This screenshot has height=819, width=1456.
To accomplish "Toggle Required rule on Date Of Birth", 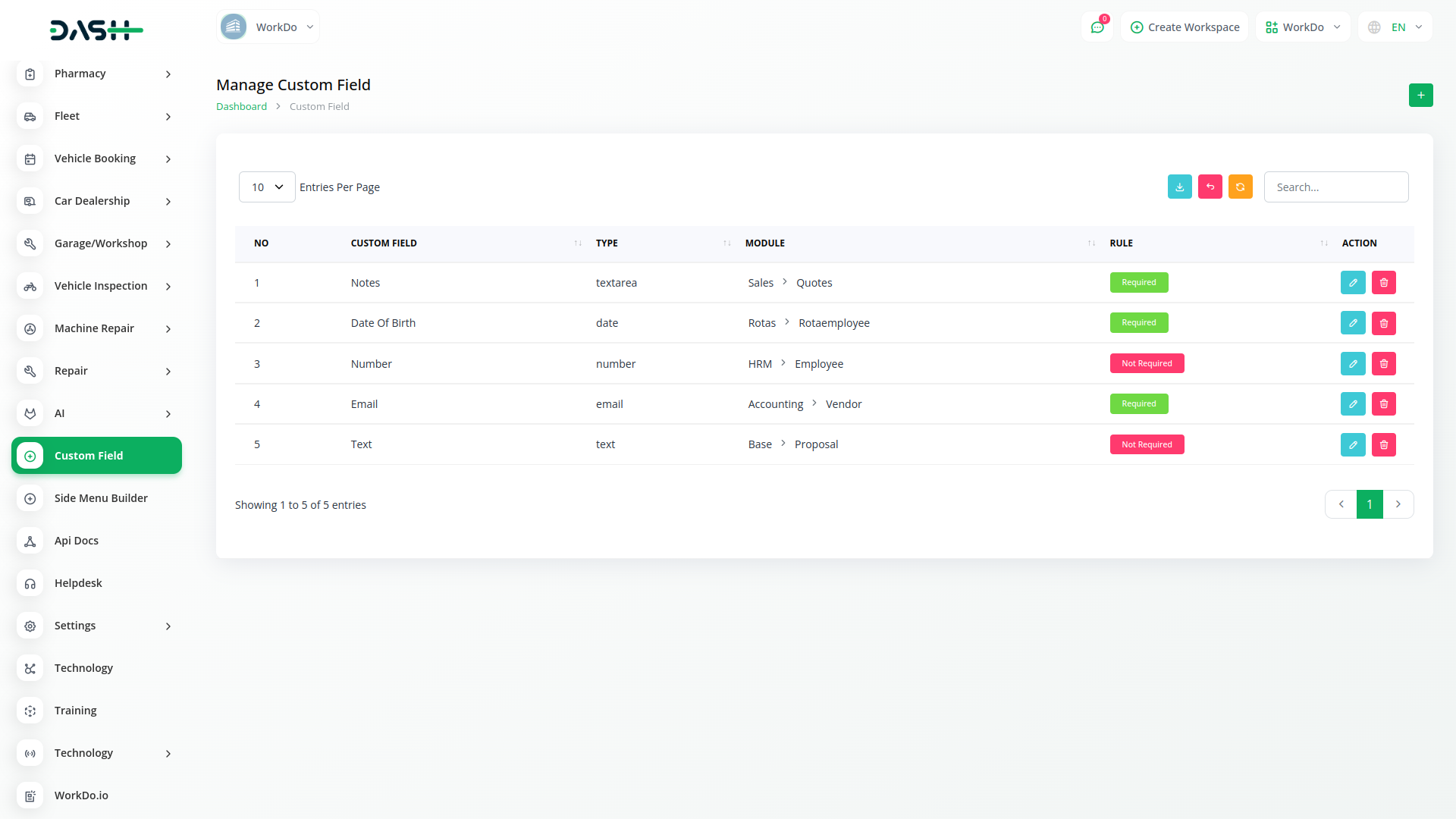I will [x=1138, y=322].
